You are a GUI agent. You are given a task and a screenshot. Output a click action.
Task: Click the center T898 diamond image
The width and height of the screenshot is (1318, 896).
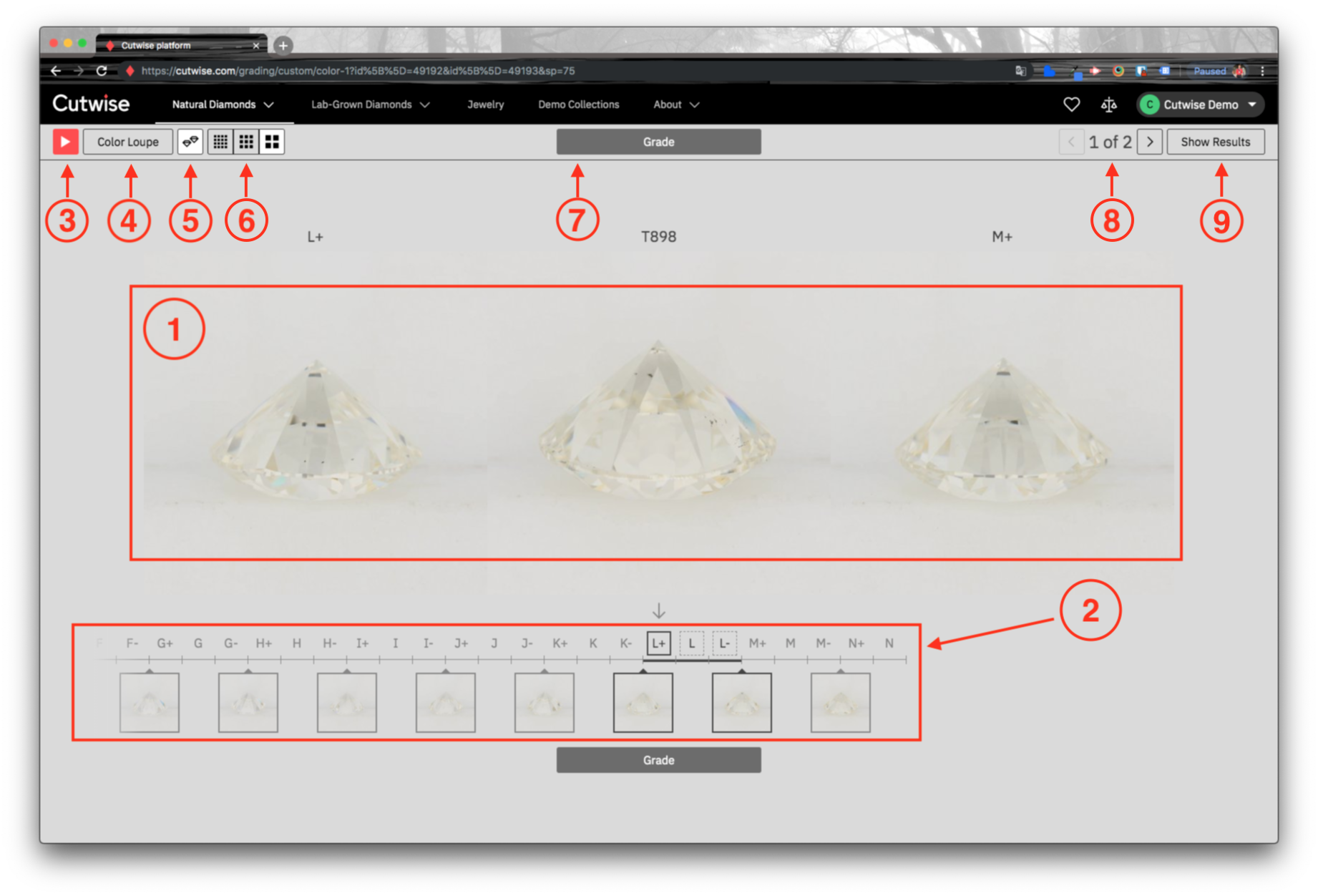click(657, 422)
